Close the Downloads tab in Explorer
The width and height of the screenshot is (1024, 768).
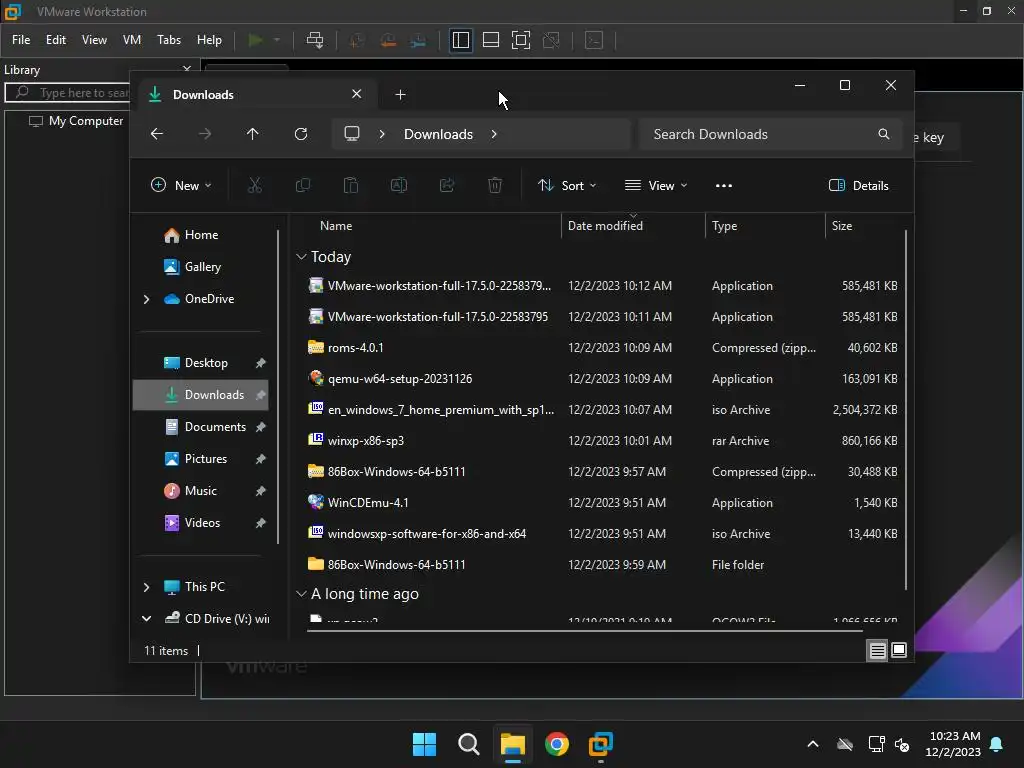tap(357, 94)
